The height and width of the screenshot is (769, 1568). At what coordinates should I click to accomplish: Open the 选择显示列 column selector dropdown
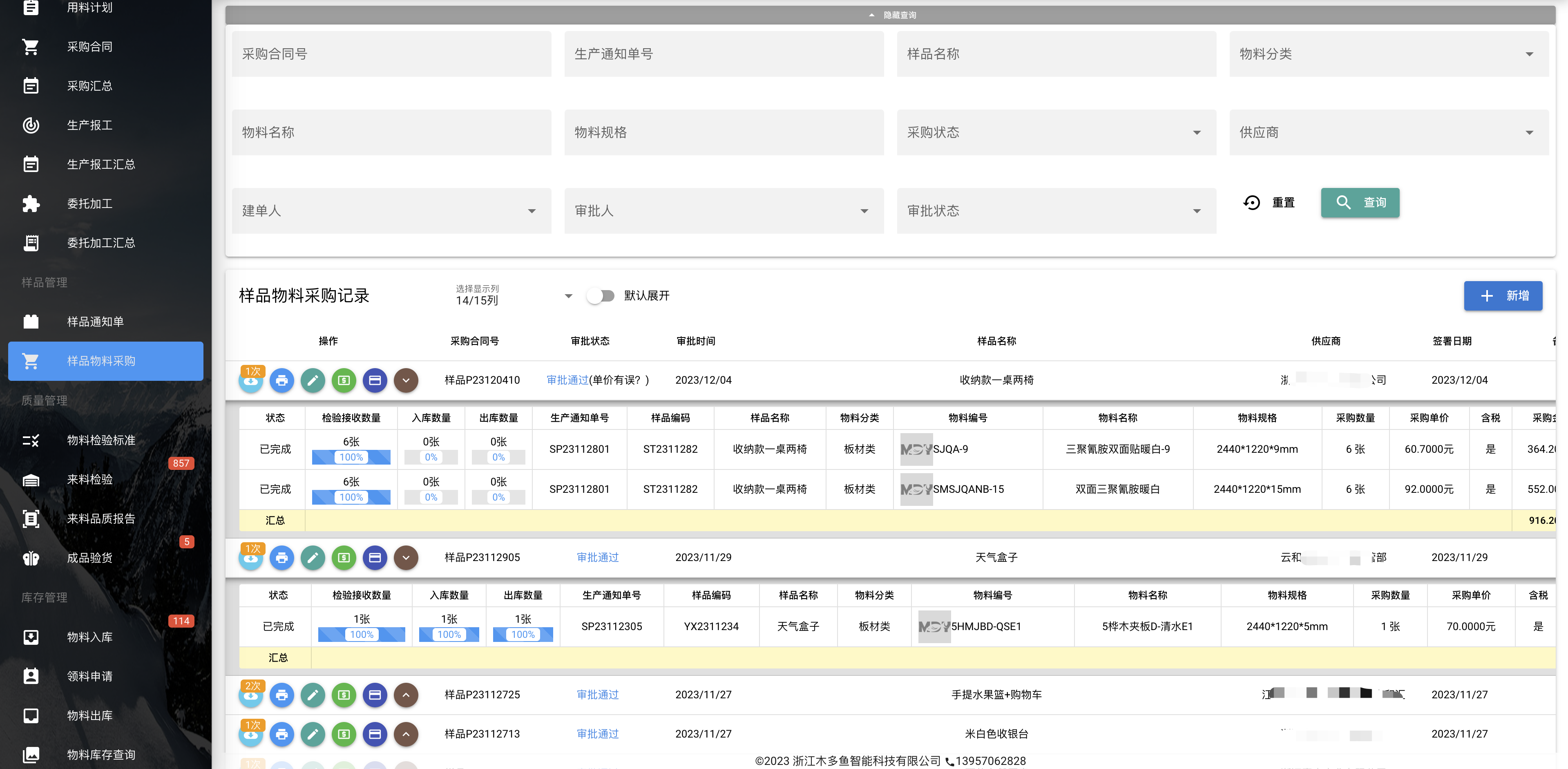[x=514, y=295]
